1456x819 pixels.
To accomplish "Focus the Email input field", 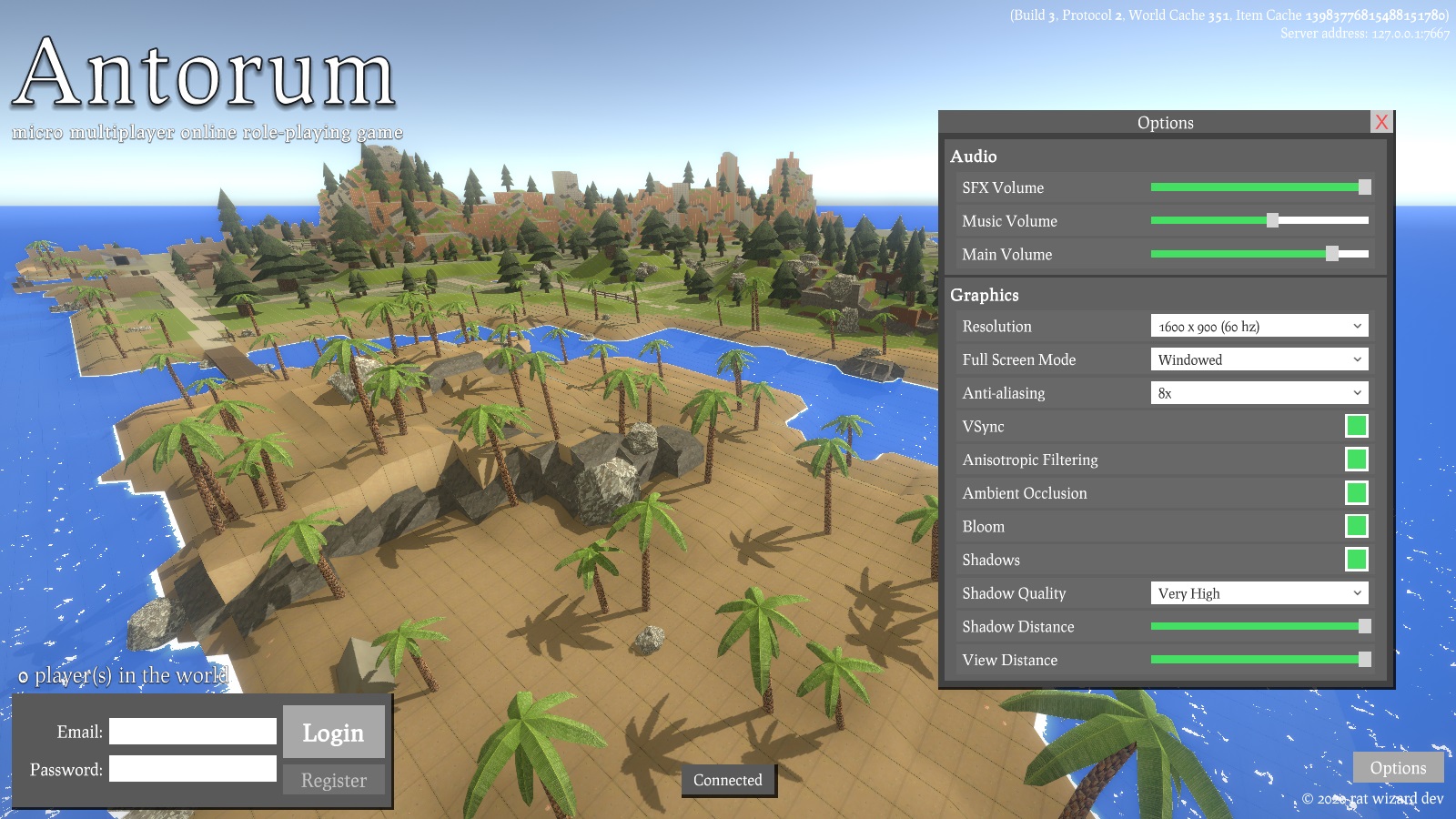I will (193, 732).
